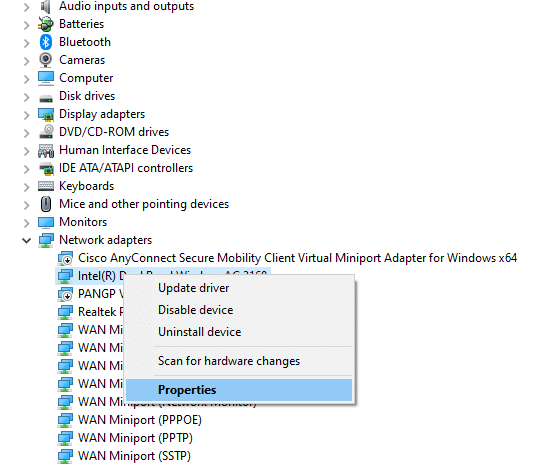Click the Cisco AnyConnect adapter icon
Screen dimensions: 552x464
coord(65,258)
